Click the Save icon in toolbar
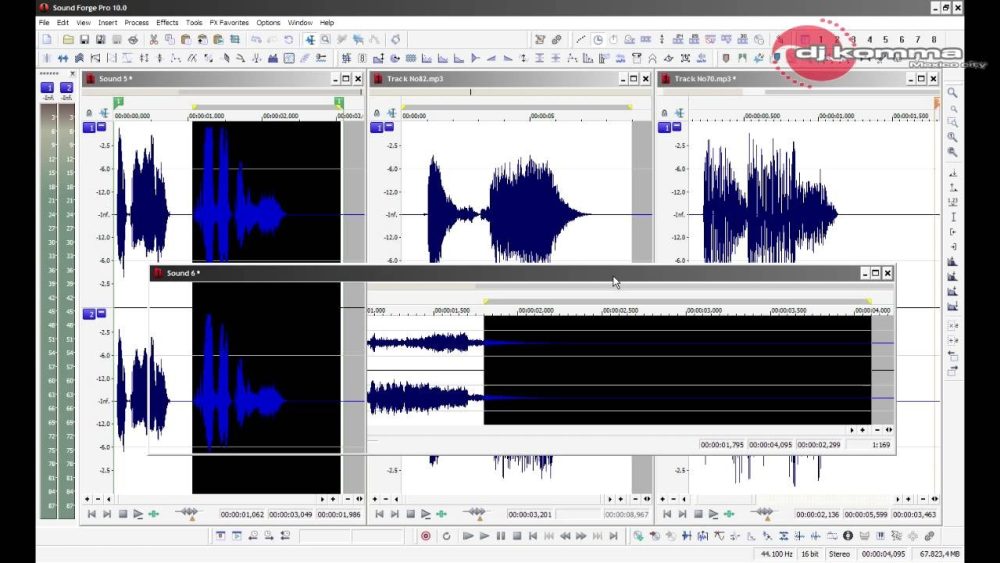This screenshot has width=1000, height=563. [x=85, y=40]
